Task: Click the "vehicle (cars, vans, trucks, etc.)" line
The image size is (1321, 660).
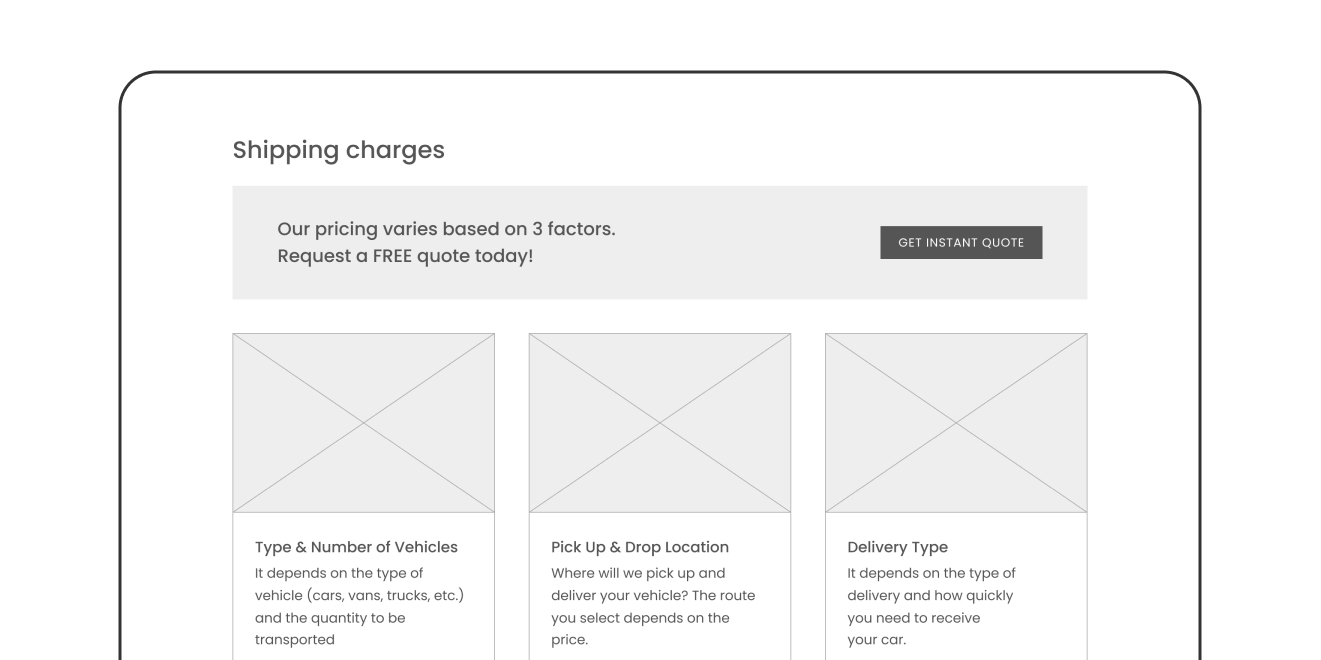Action: click(359, 596)
